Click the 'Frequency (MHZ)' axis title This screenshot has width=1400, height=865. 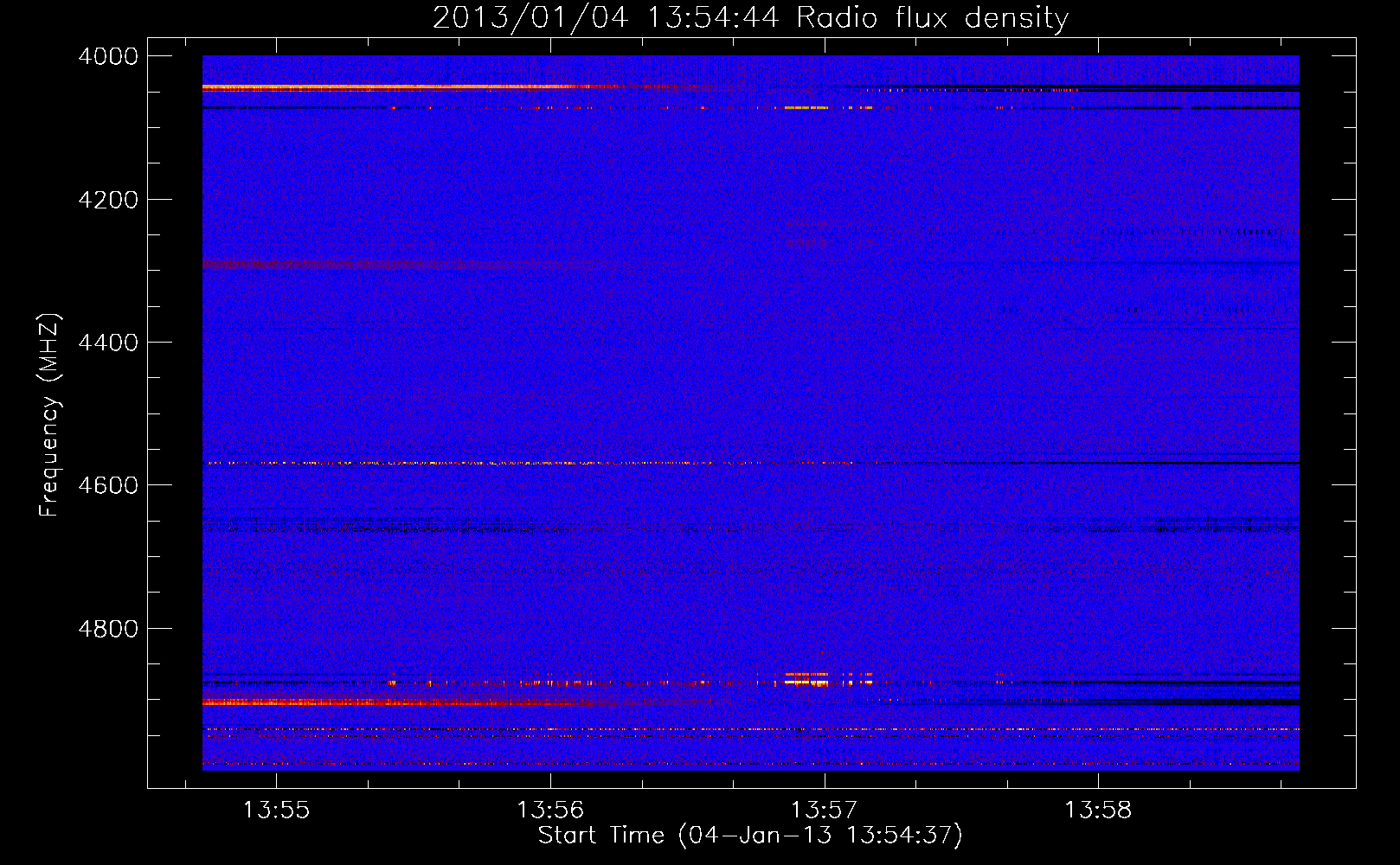(x=49, y=414)
